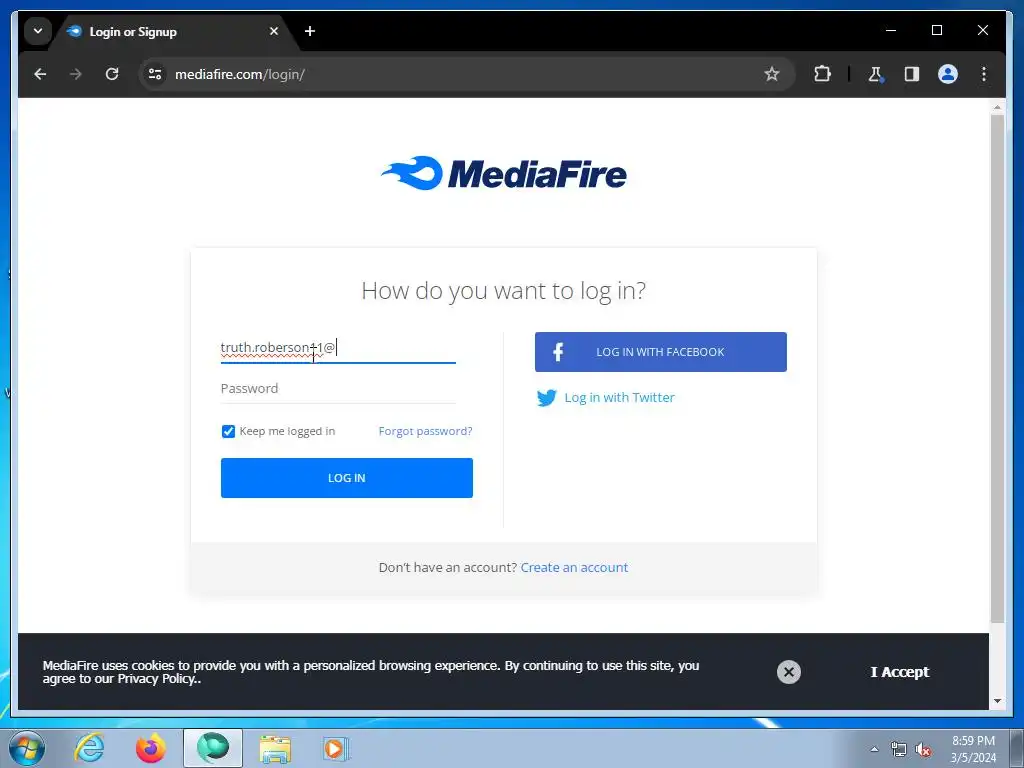The height and width of the screenshot is (768, 1024).
Task: Open the Extensions puzzle icon
Action: coord(822,74)
